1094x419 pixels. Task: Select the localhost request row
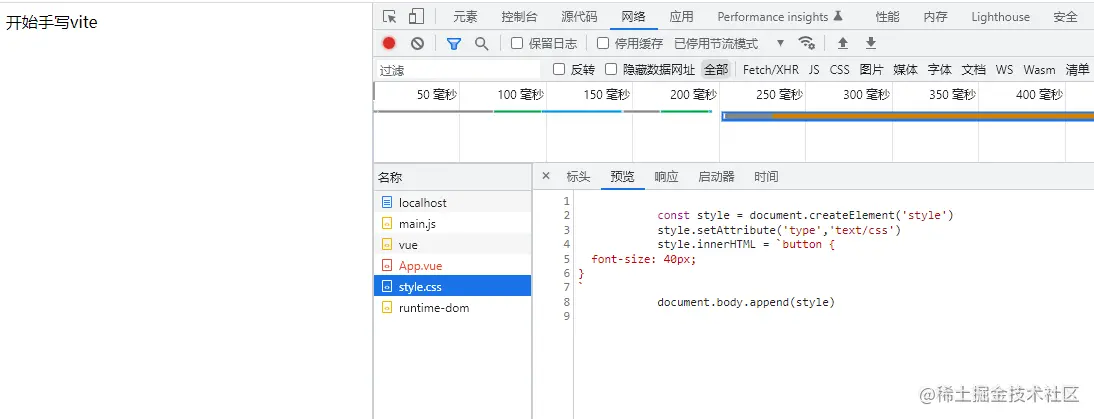click(x=452, y=202)
